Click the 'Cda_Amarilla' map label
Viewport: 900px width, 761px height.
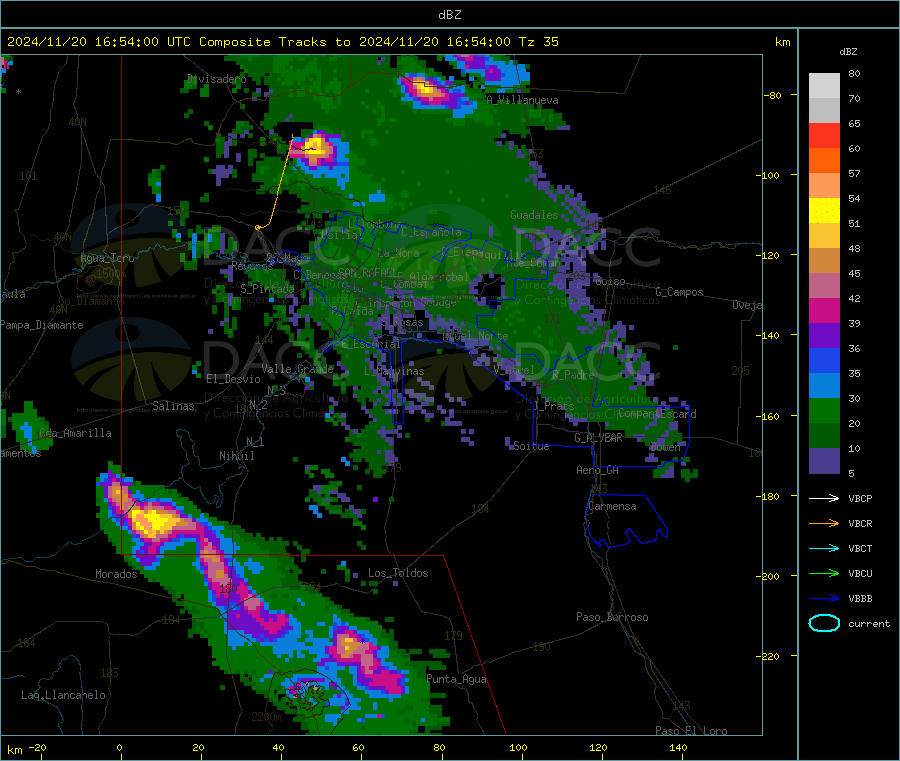pyautogui.click(x=75, y=433)
